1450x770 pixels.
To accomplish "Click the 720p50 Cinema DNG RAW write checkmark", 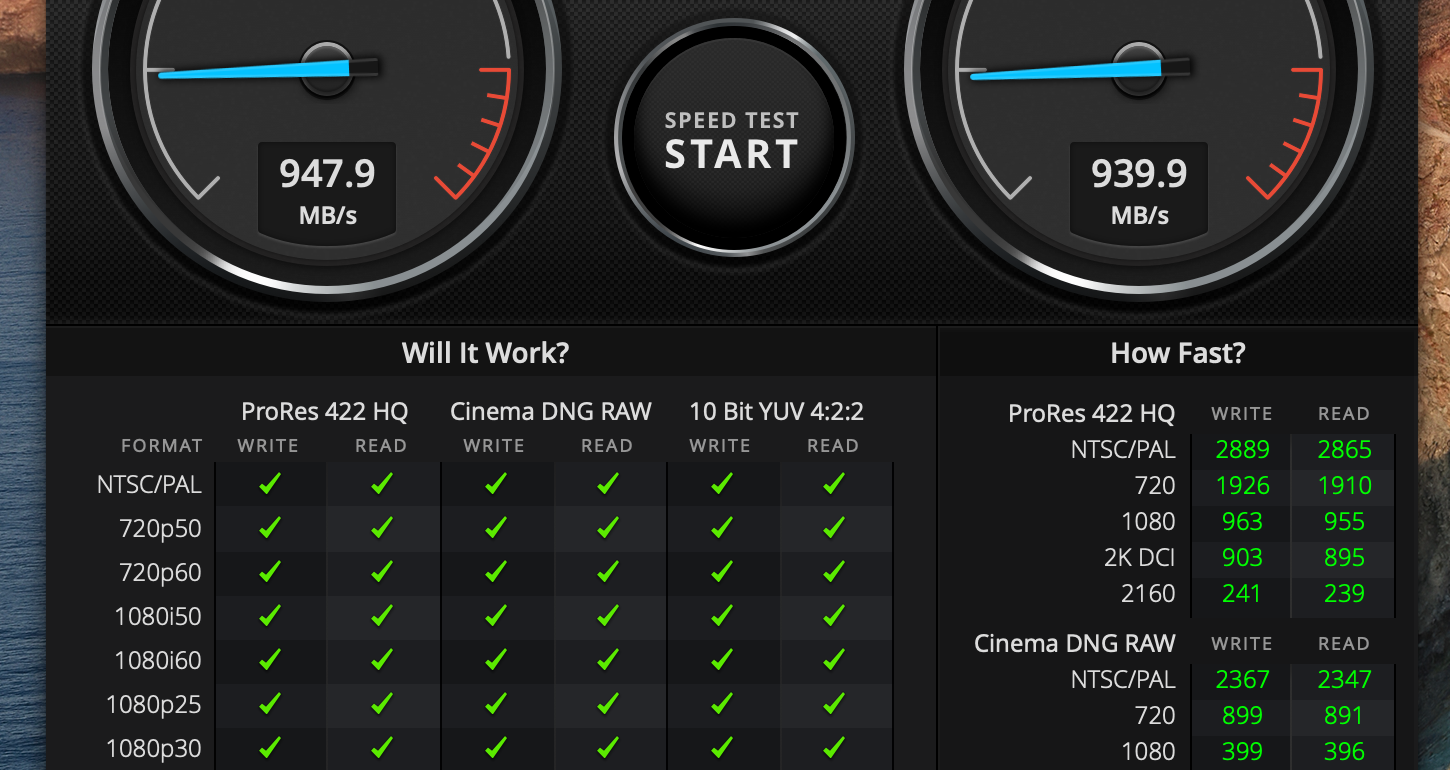I will click(x=495, y=529).
